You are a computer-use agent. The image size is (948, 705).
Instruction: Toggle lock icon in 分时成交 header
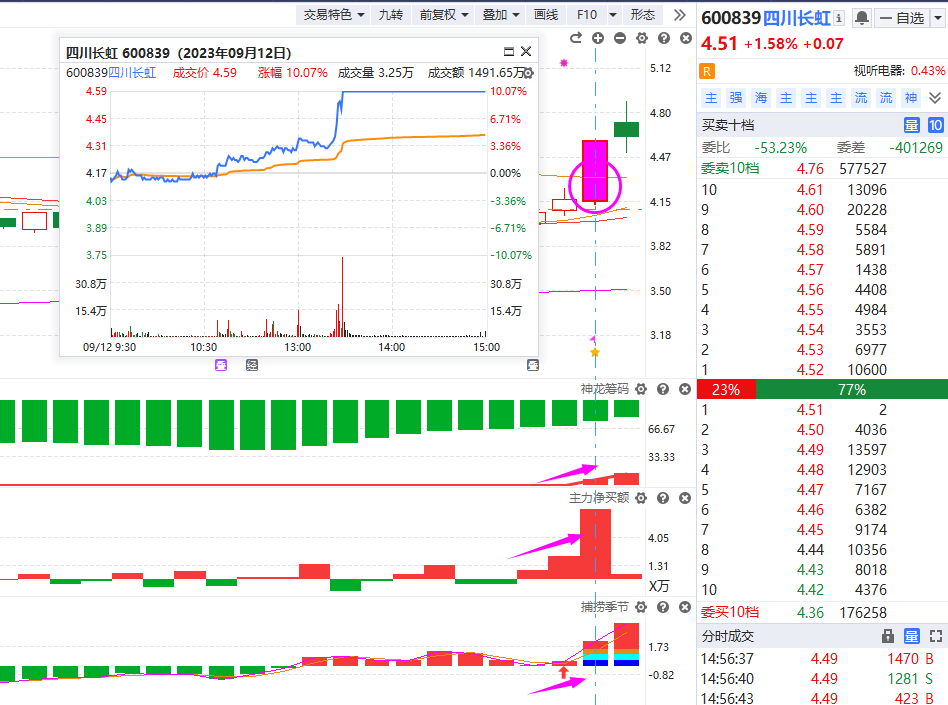[x=888, y=636]
